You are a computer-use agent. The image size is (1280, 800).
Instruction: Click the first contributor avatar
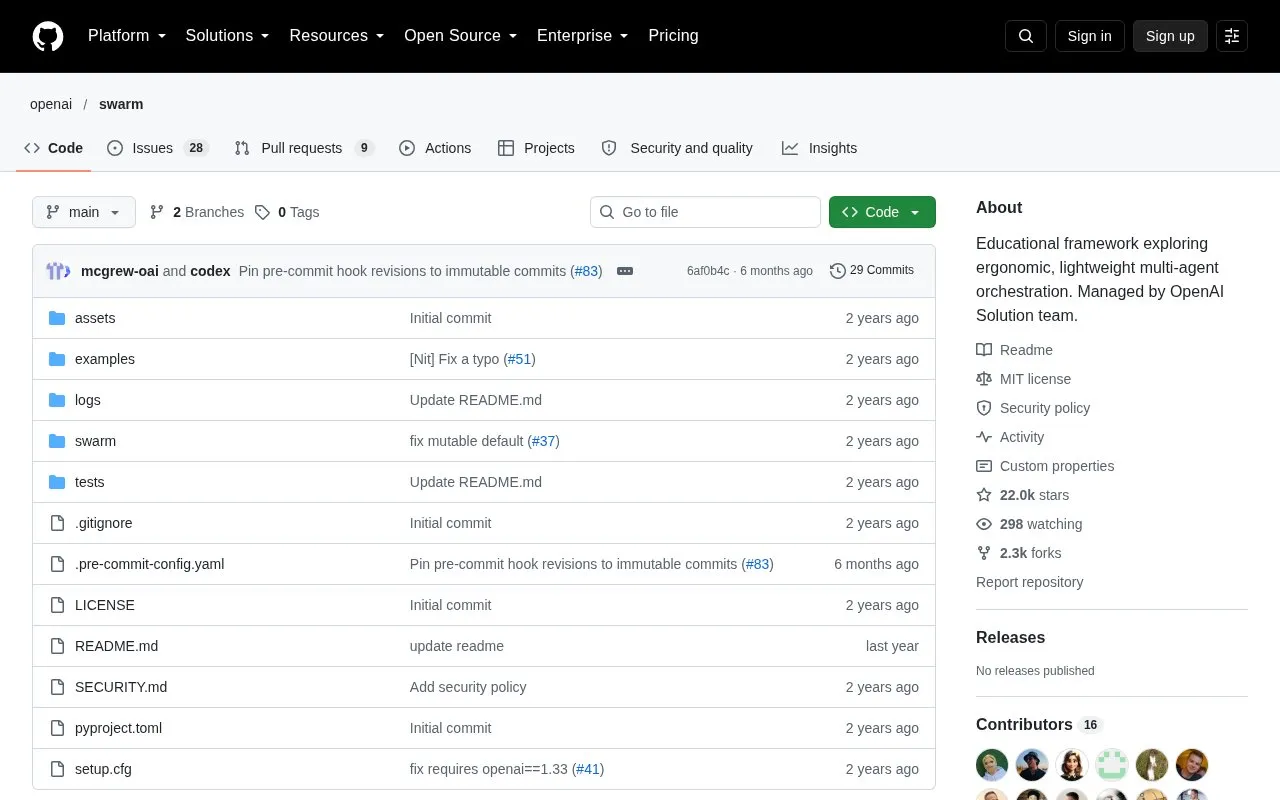pos(992,765)
